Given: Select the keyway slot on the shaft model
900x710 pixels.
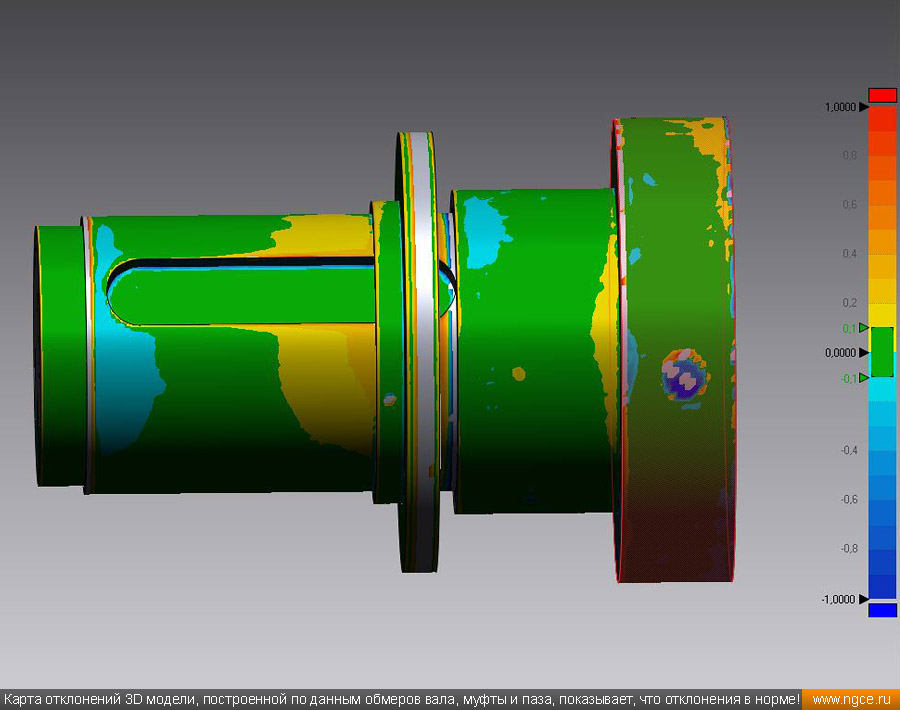Looking at the screenshot, I should coord(241,293).
